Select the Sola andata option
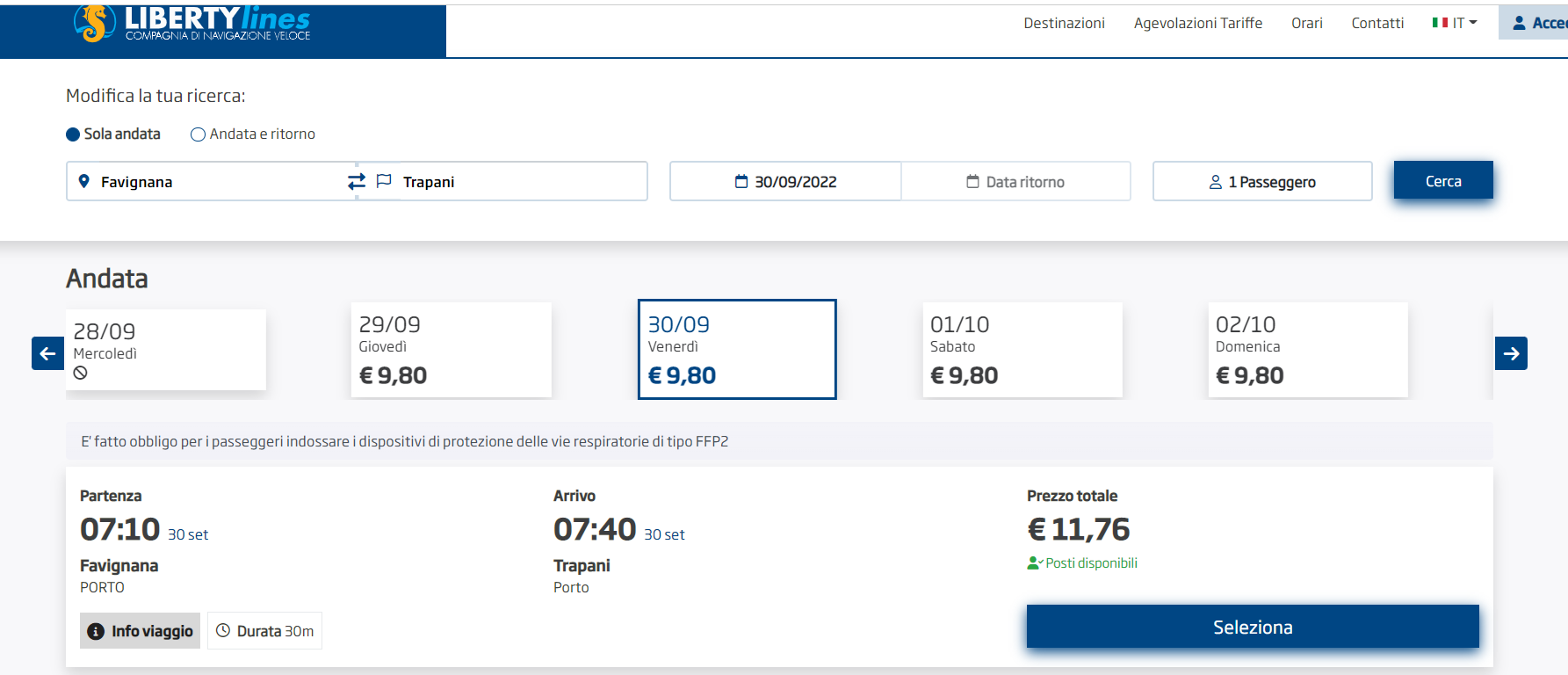 pos(74,134)
